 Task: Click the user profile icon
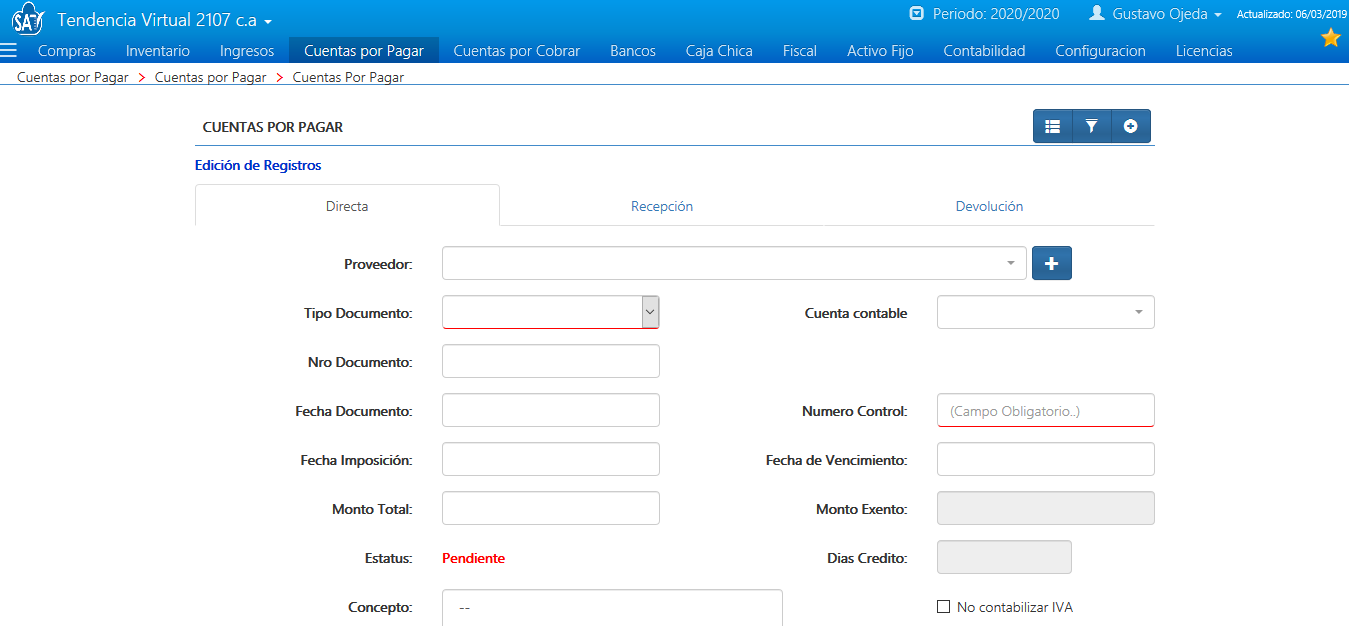[x=1097, y=14]
